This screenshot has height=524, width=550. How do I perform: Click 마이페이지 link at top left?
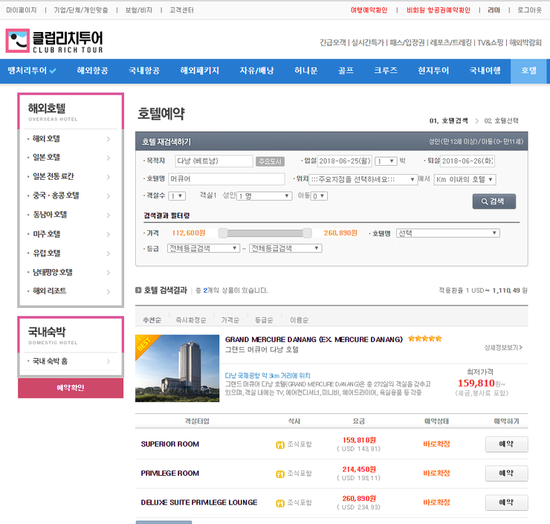click(21, 10)
